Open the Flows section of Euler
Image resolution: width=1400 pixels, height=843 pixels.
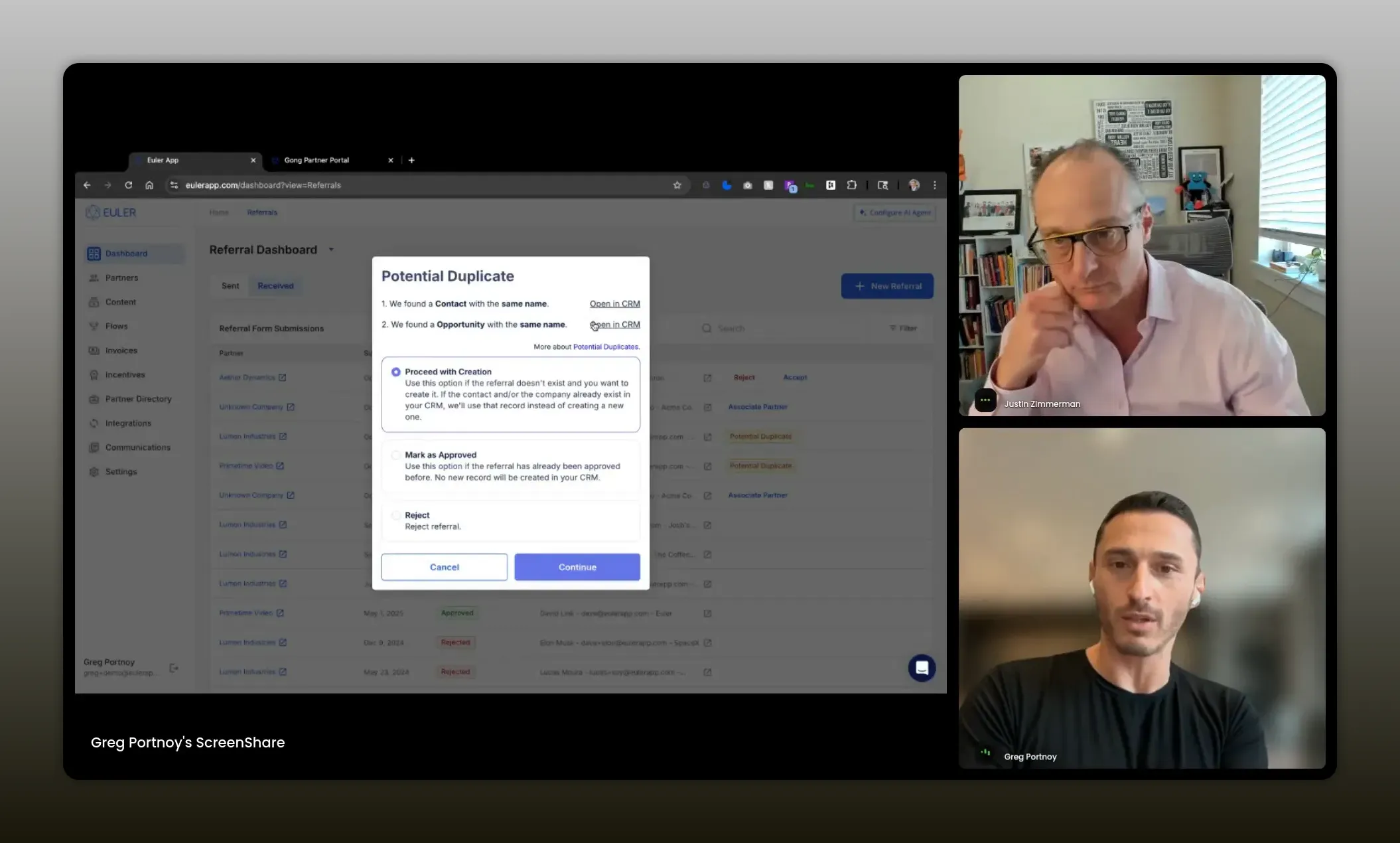pos(116,325)
